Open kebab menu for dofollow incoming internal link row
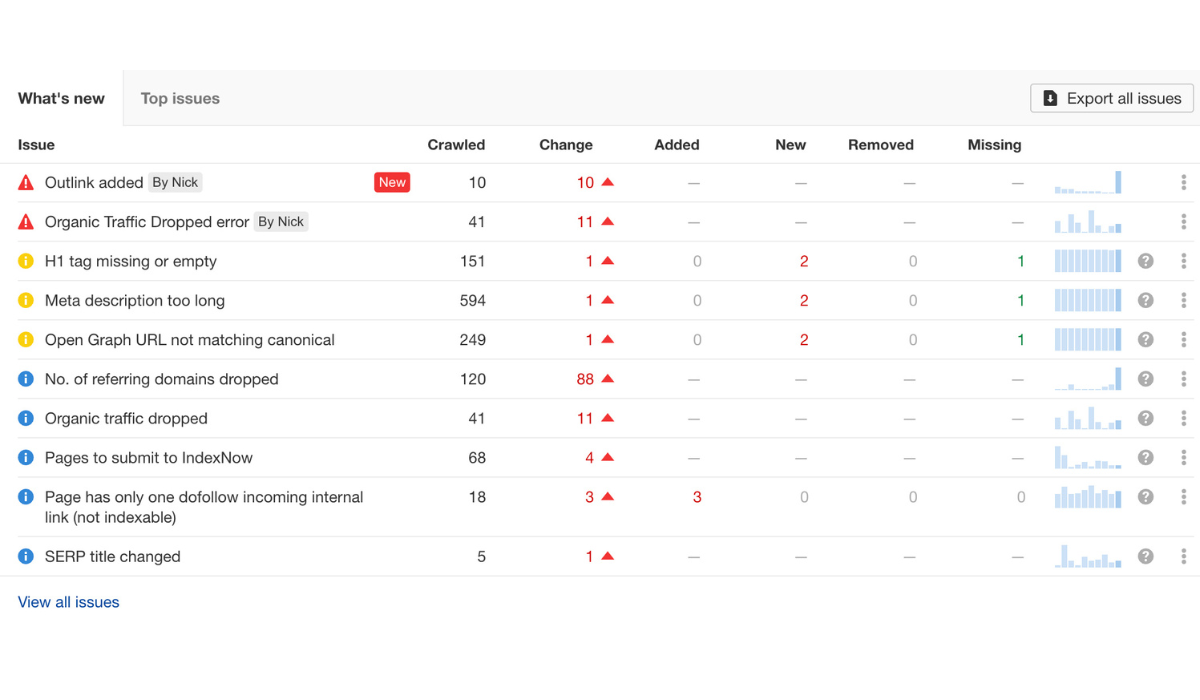 1183,497
